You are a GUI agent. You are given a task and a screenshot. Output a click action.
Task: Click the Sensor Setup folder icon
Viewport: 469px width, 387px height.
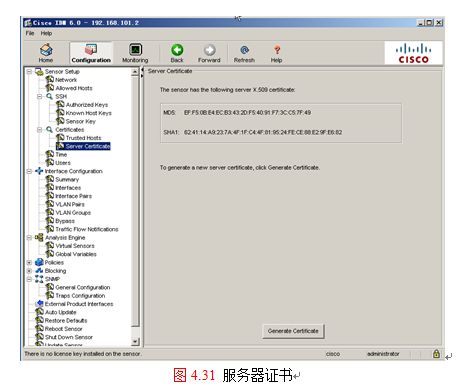coord(39,71)
